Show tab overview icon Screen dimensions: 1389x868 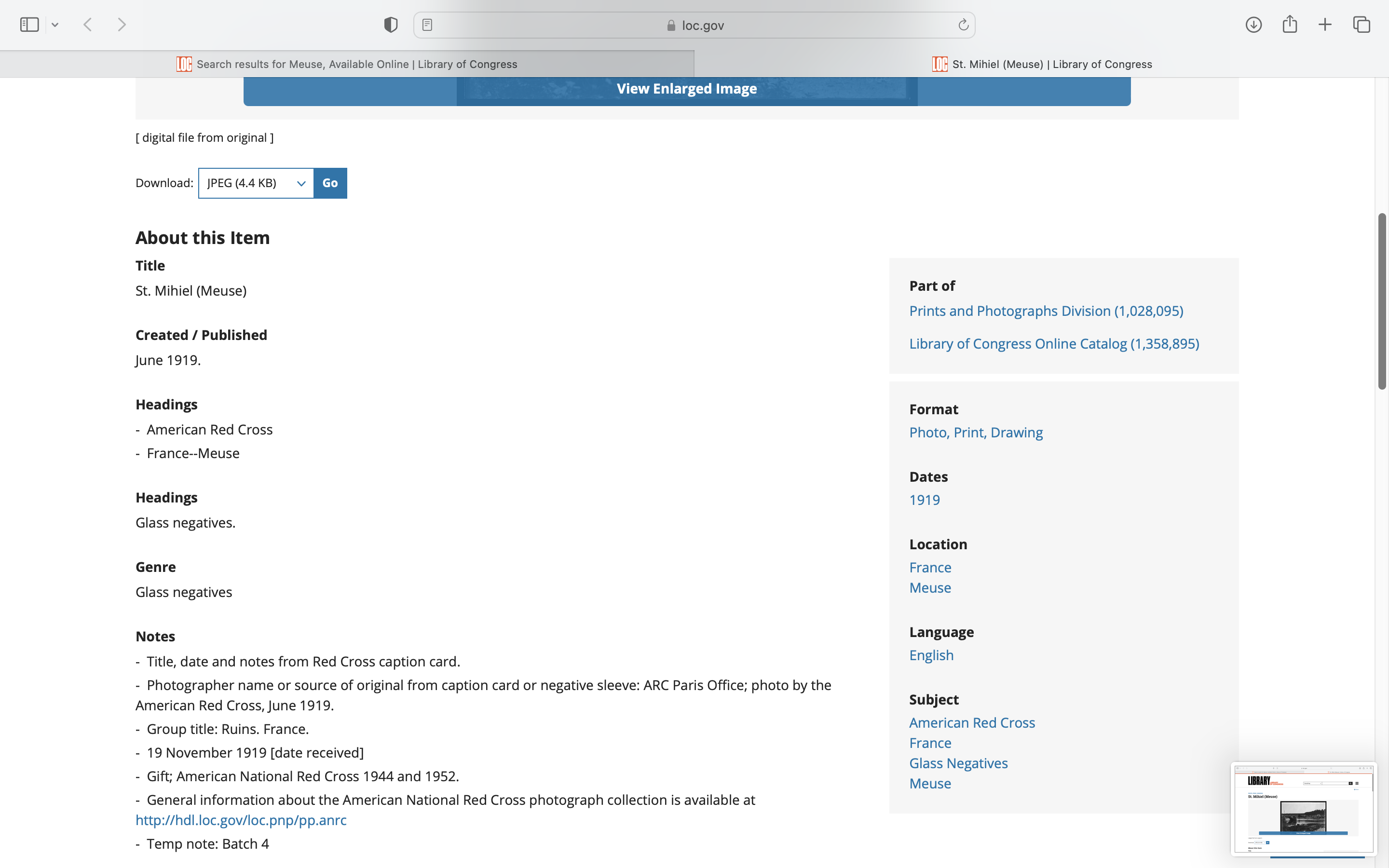click(1362, 25)
